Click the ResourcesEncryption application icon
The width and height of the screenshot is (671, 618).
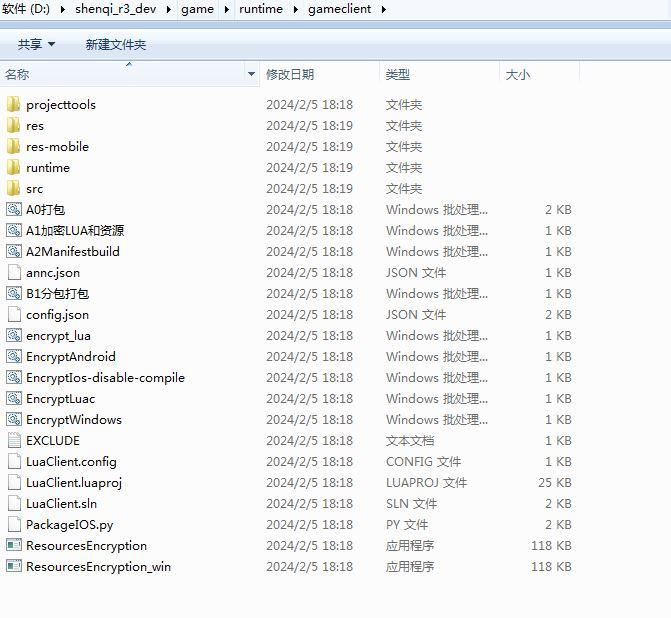click(13, 545)
